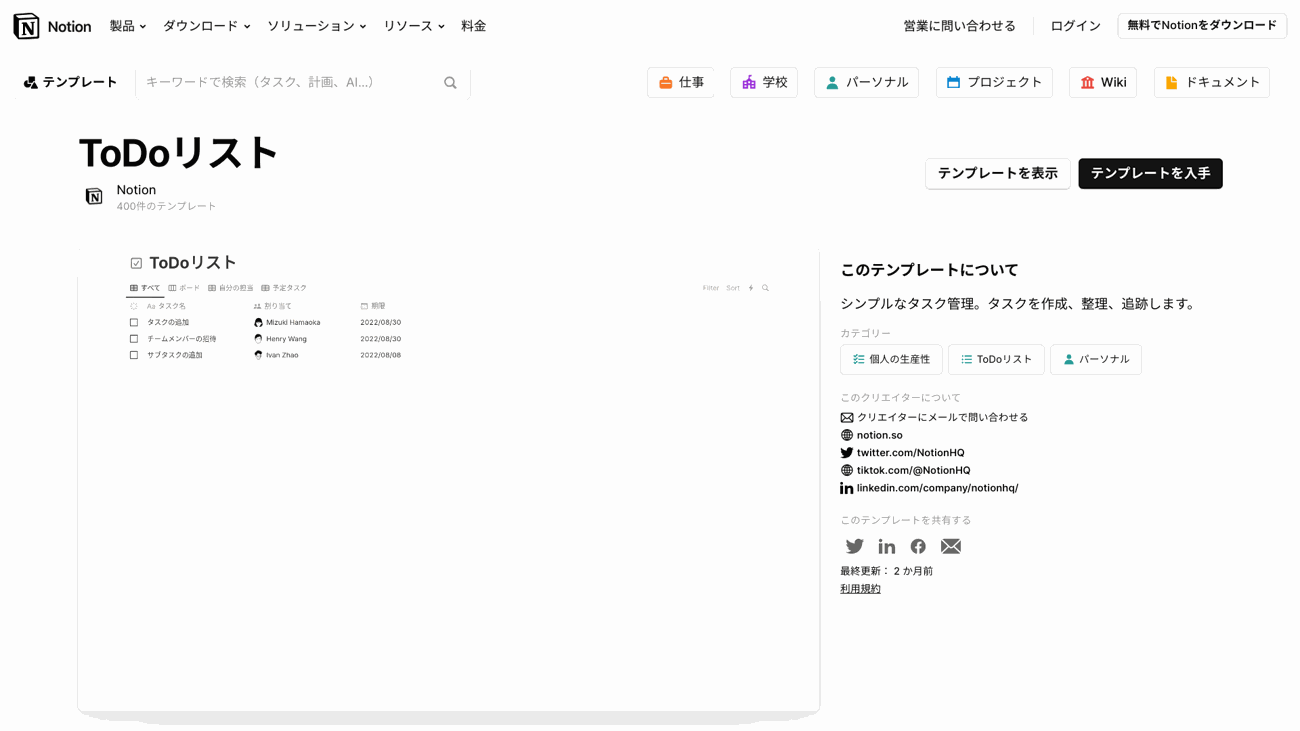Screen dimensions: 1300x731
Task: Click 割り当て column header in preview
Action: tap(272, 306)
